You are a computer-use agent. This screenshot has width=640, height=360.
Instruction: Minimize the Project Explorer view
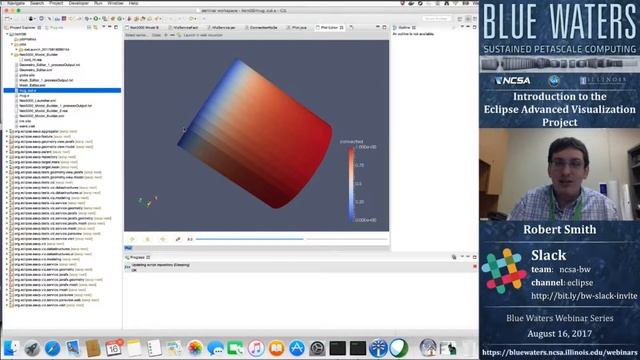(x=110, y=27)
